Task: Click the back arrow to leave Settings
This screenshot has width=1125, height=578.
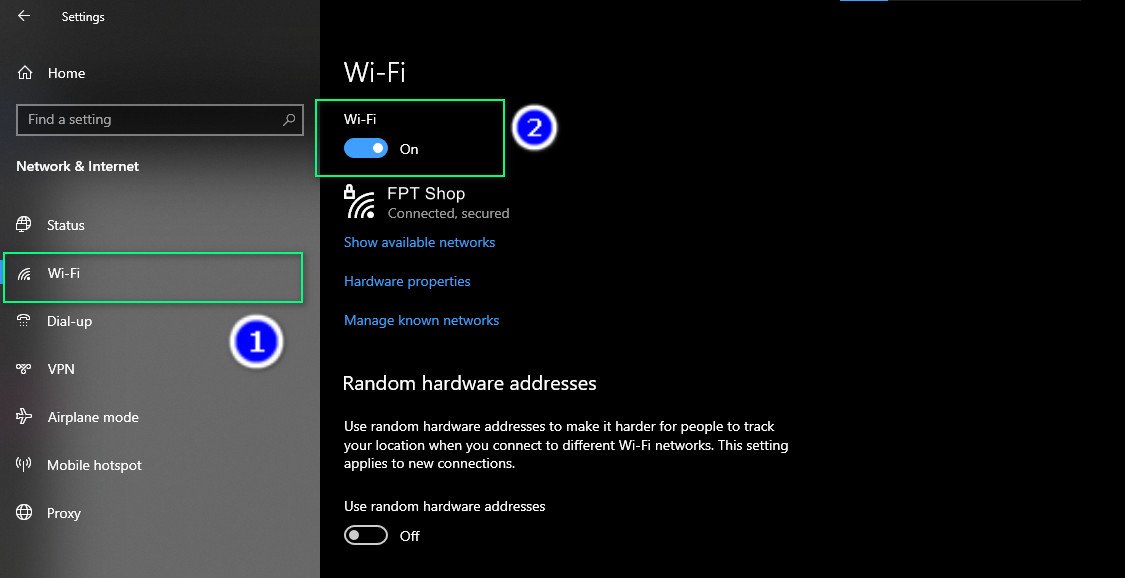Action: 22,15
